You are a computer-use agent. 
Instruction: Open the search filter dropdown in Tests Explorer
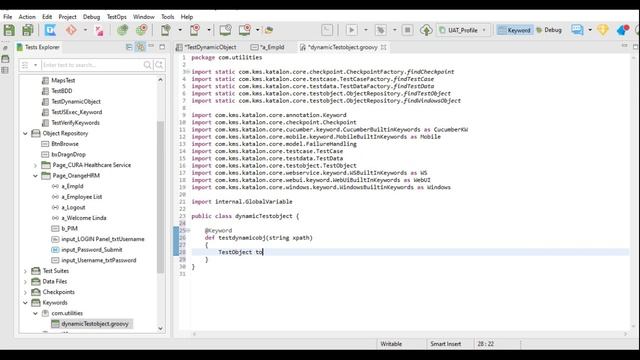36,65
